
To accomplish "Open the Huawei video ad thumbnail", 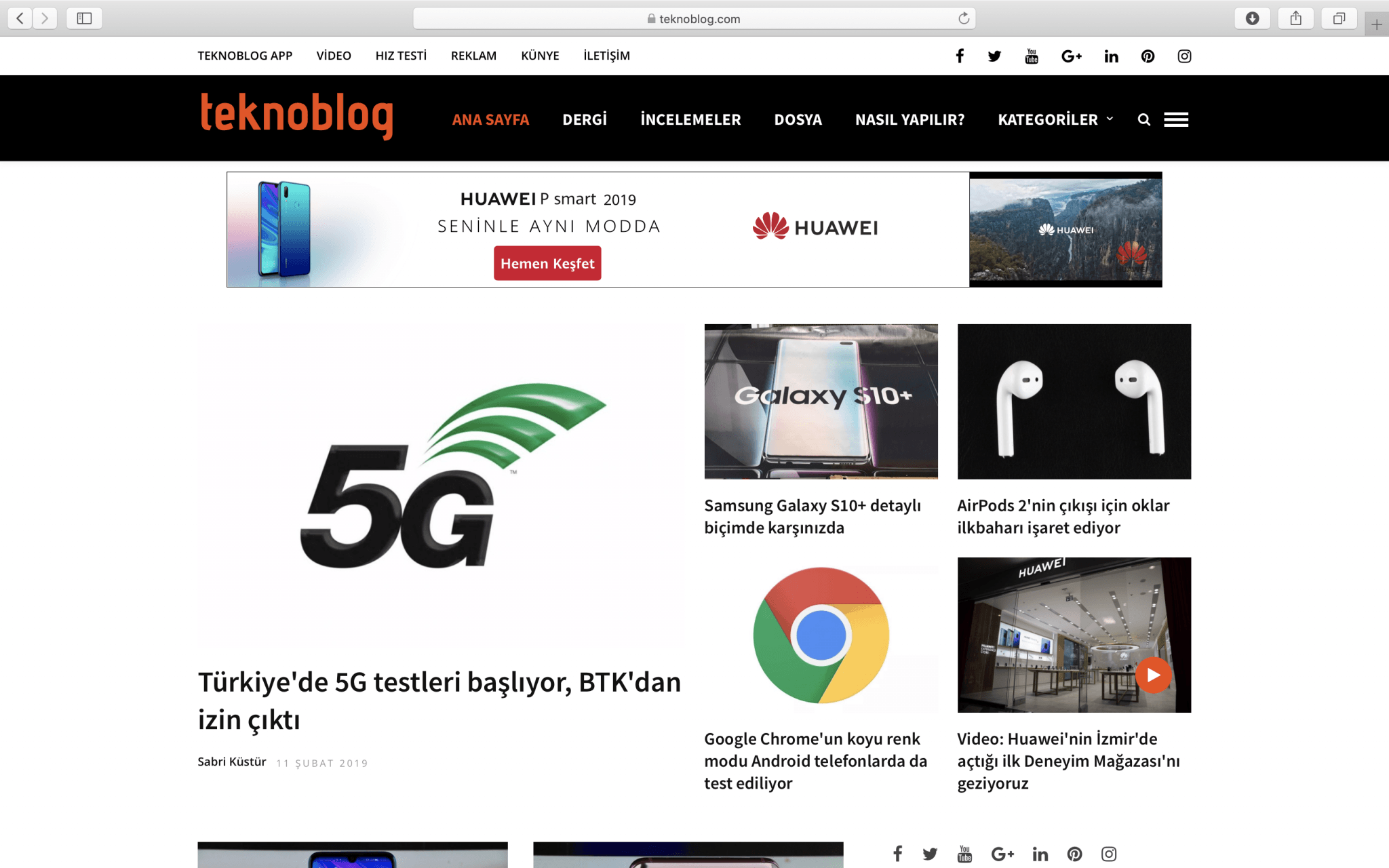I will coord(1065,229).
